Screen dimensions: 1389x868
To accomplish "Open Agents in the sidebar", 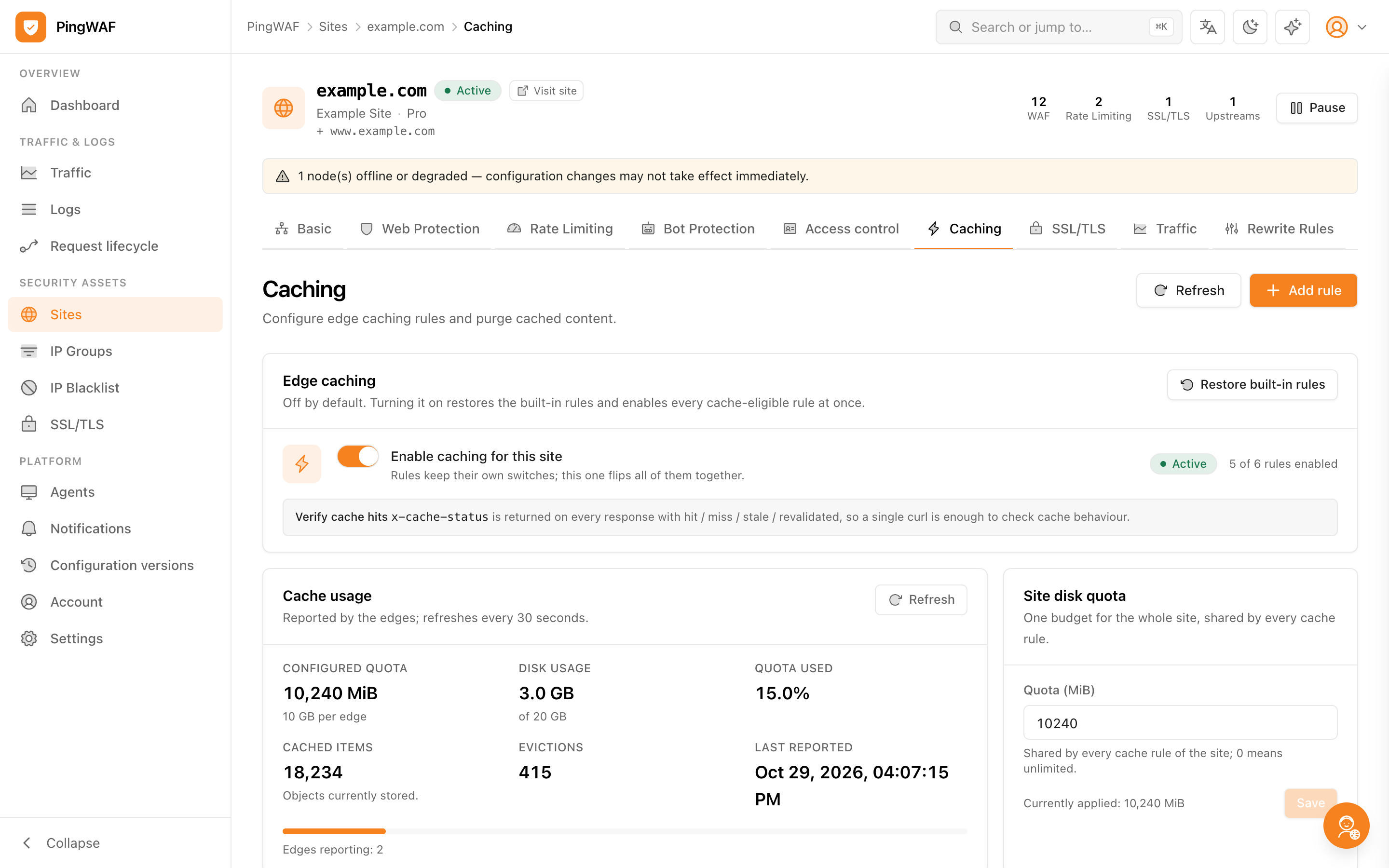I will tap(115, 492).
